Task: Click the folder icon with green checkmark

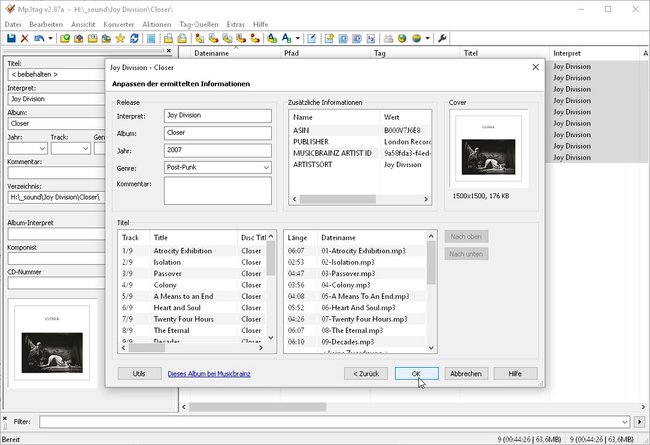Action: coord(65,39)
